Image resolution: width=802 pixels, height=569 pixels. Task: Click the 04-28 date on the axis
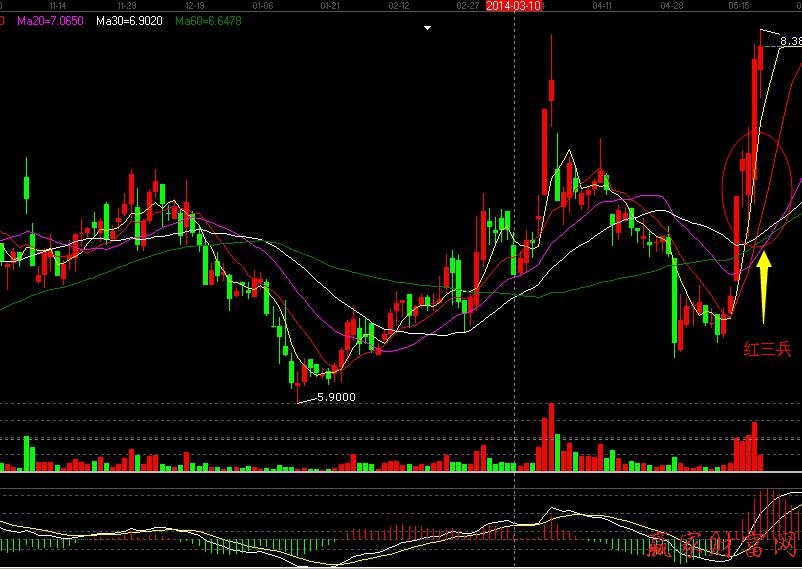tap(672, 6)
